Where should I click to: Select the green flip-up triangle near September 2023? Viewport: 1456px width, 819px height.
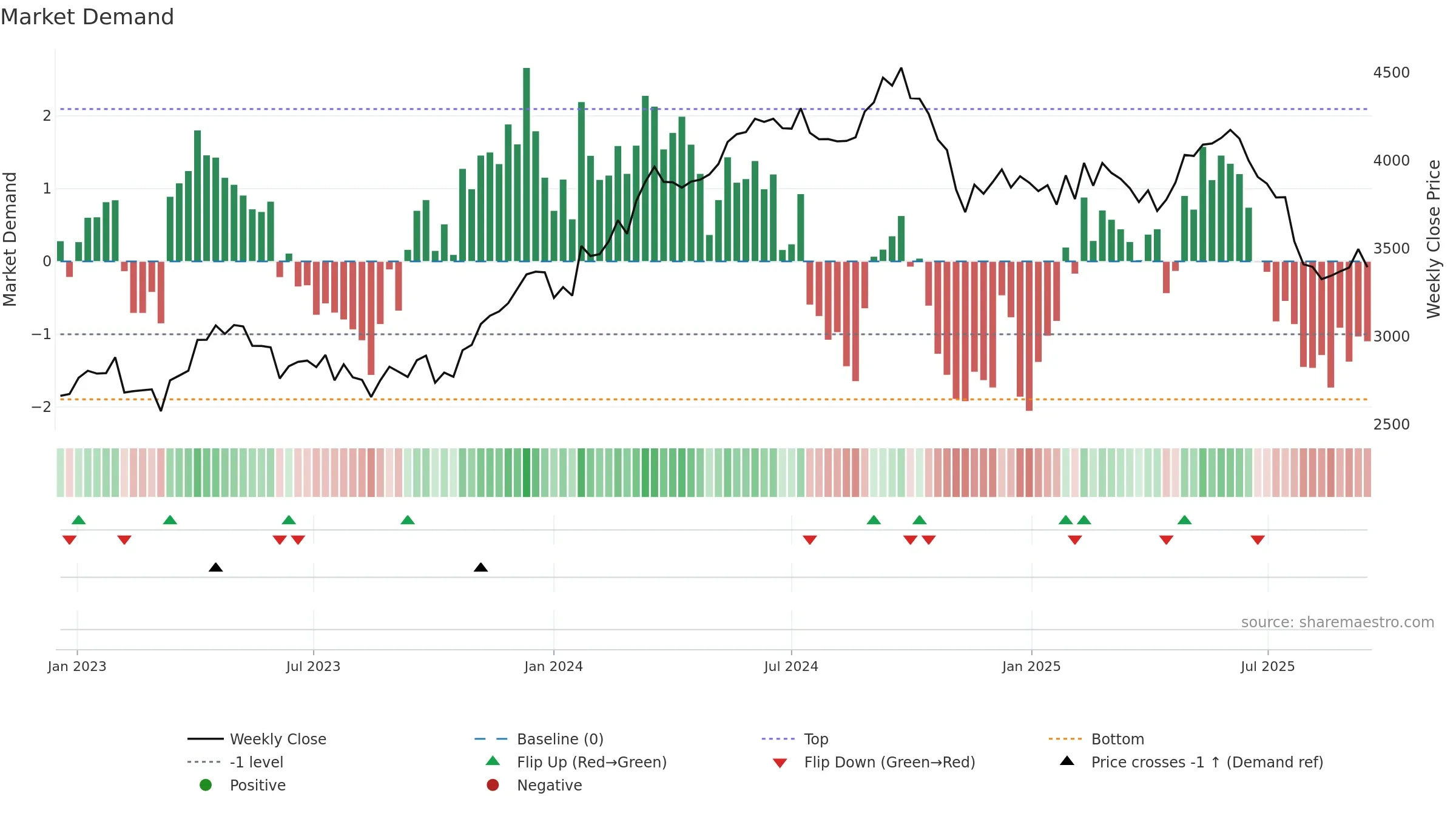click(408, 520)
